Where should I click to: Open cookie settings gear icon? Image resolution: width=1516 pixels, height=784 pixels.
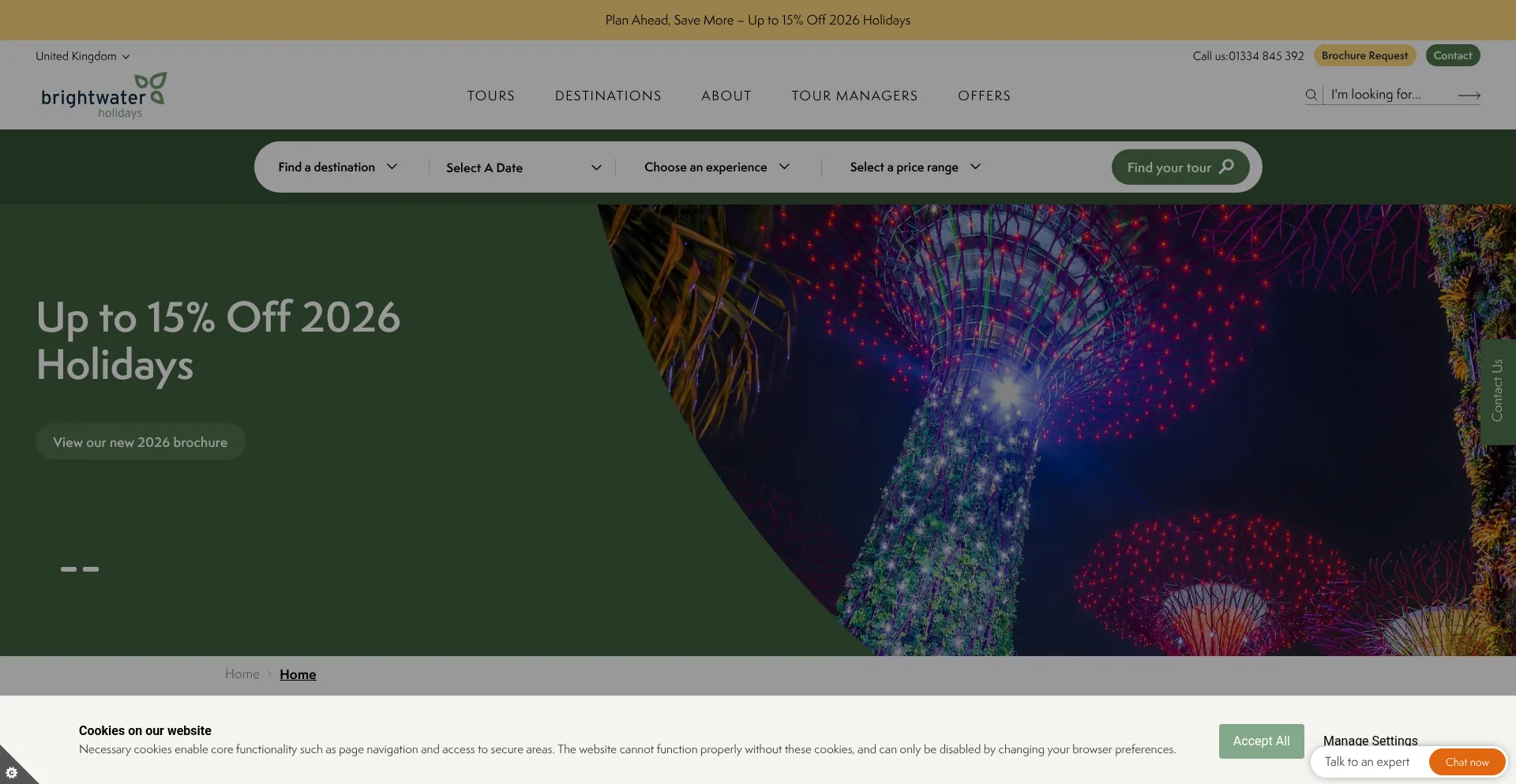coord(12,772)
